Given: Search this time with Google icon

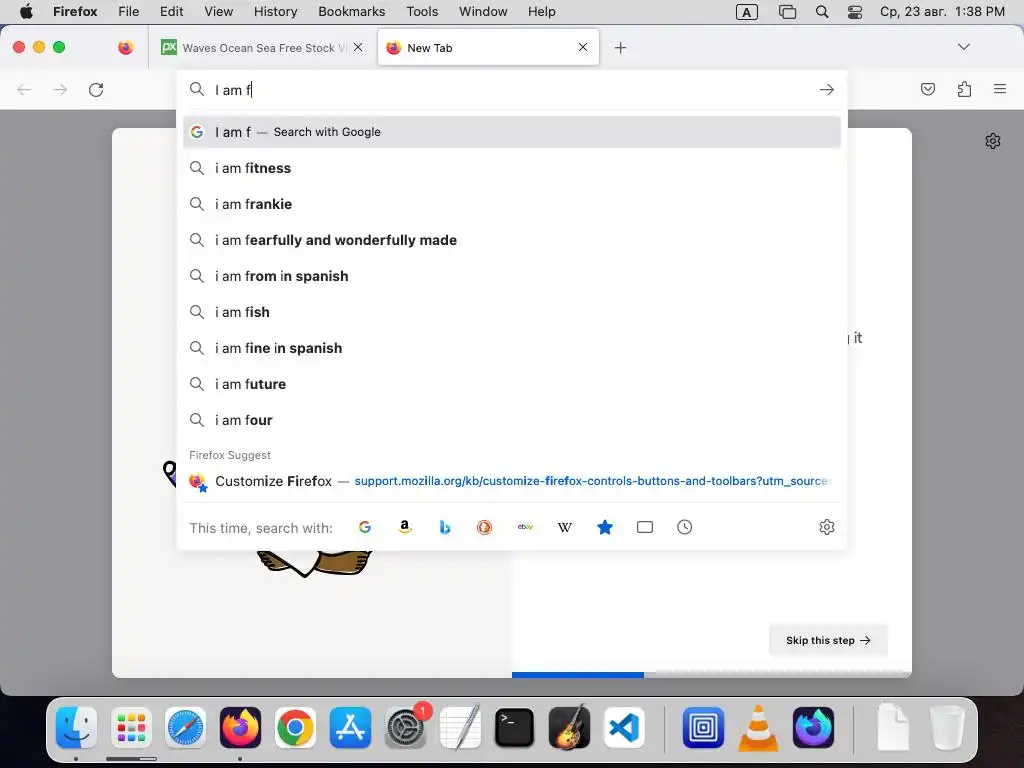Looking at the screenshot, I should coord(365,527).
